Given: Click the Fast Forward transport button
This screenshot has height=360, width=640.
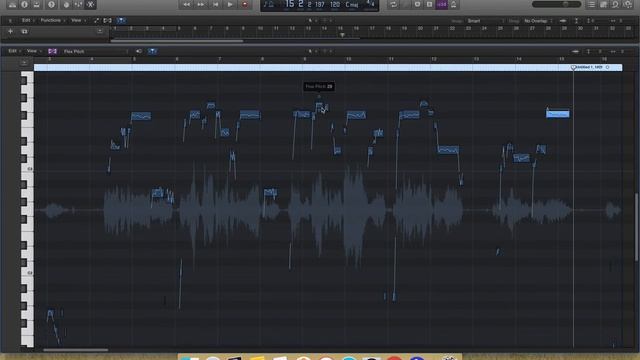Looking at the screenshot, I should pos(201,4).
